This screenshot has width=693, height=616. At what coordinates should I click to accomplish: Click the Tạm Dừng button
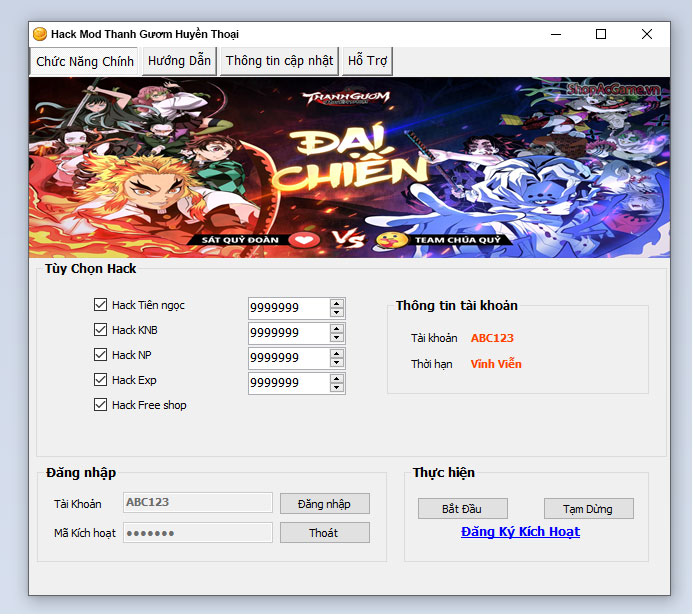(x=588, y=509)
